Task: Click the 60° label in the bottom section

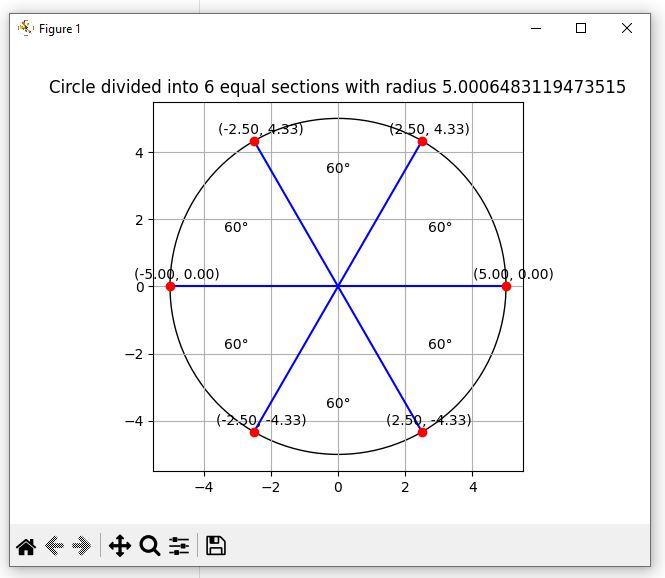Action: pyautogui.click(x=338, y=403)
